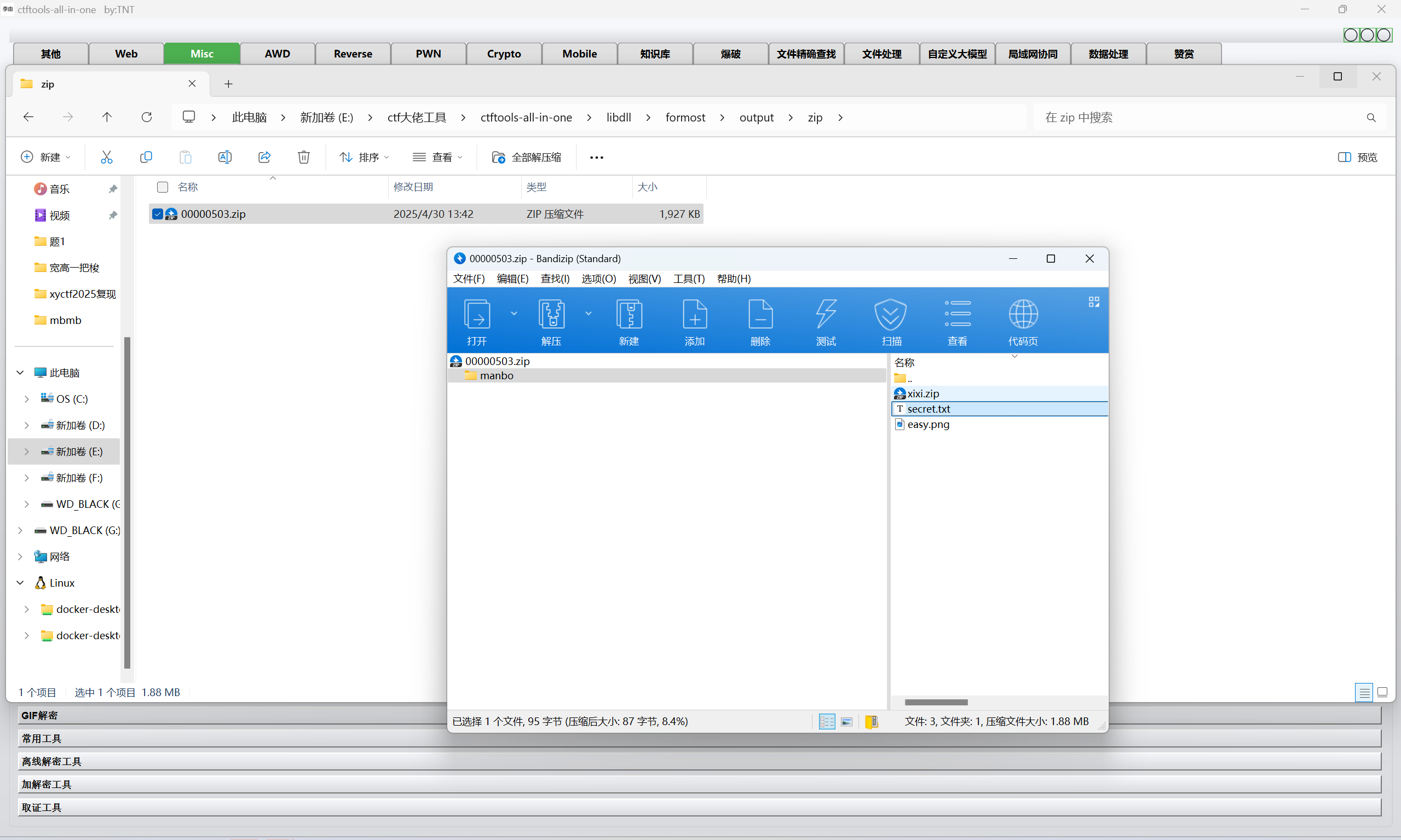Close the zip Explorer tab

coord(192,84)
